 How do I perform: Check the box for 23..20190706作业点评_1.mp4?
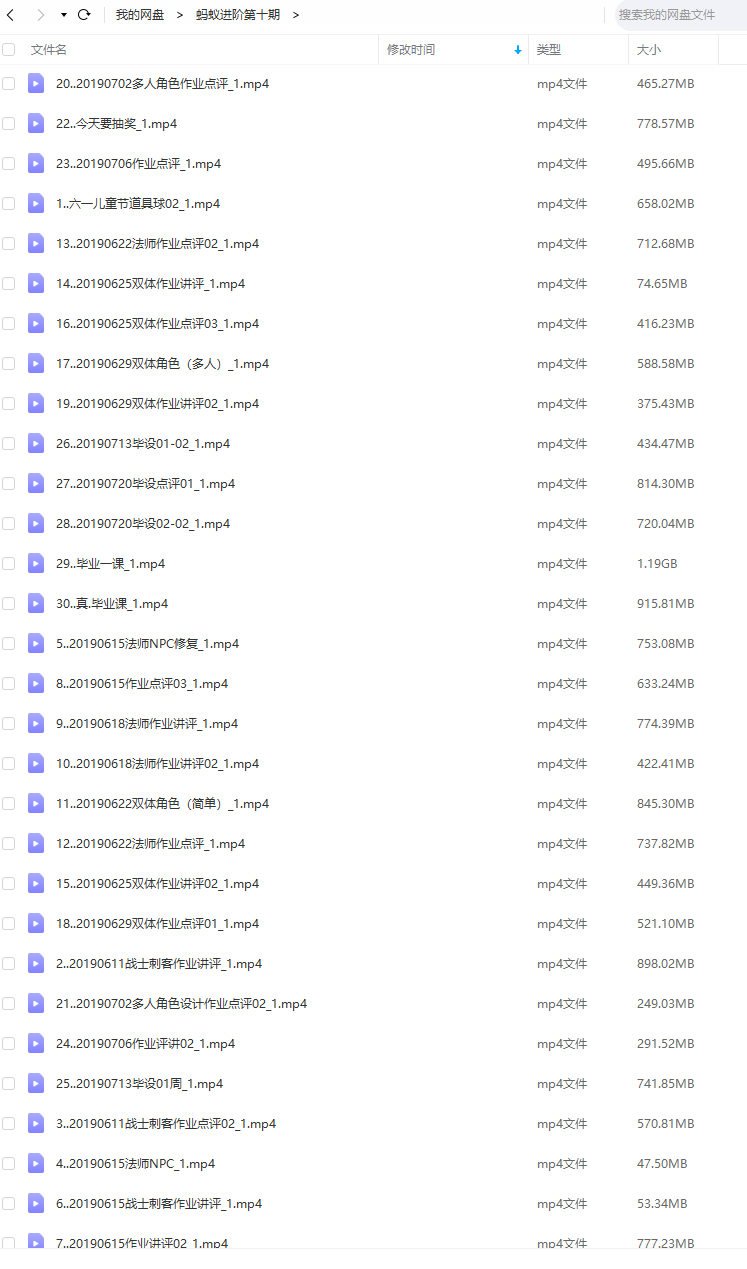(9, 163)
